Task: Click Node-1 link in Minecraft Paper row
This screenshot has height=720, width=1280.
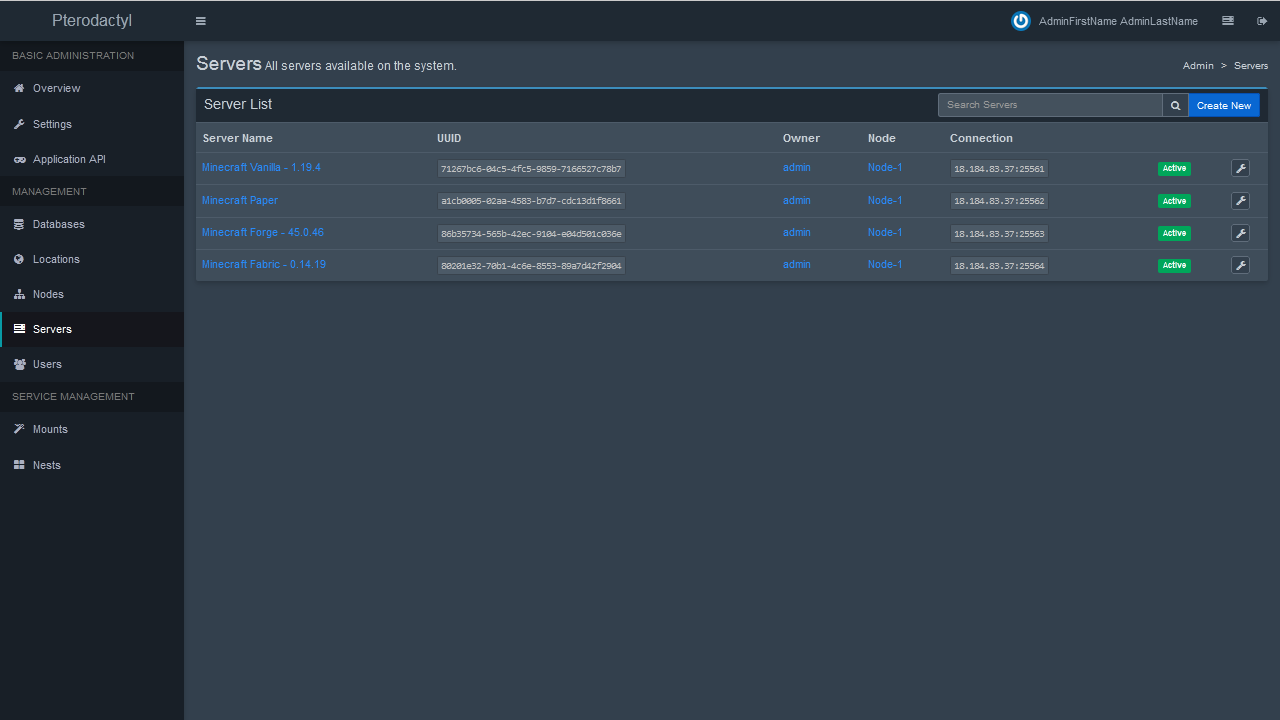Action: (x=885, y=200)
